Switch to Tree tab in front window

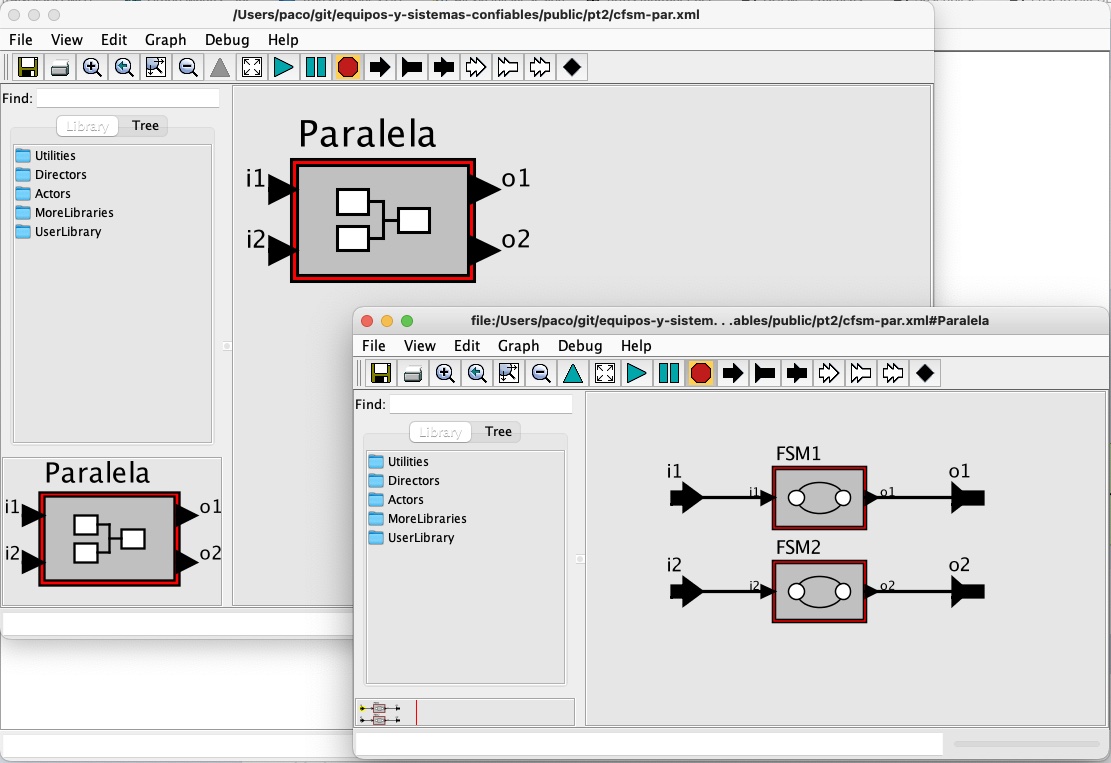tap(498, 431)
